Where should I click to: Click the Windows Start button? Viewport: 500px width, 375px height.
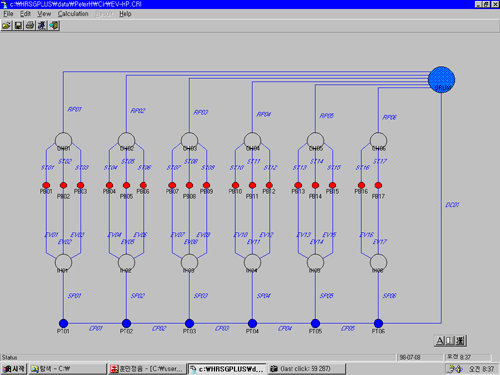(x=14, y=369)
